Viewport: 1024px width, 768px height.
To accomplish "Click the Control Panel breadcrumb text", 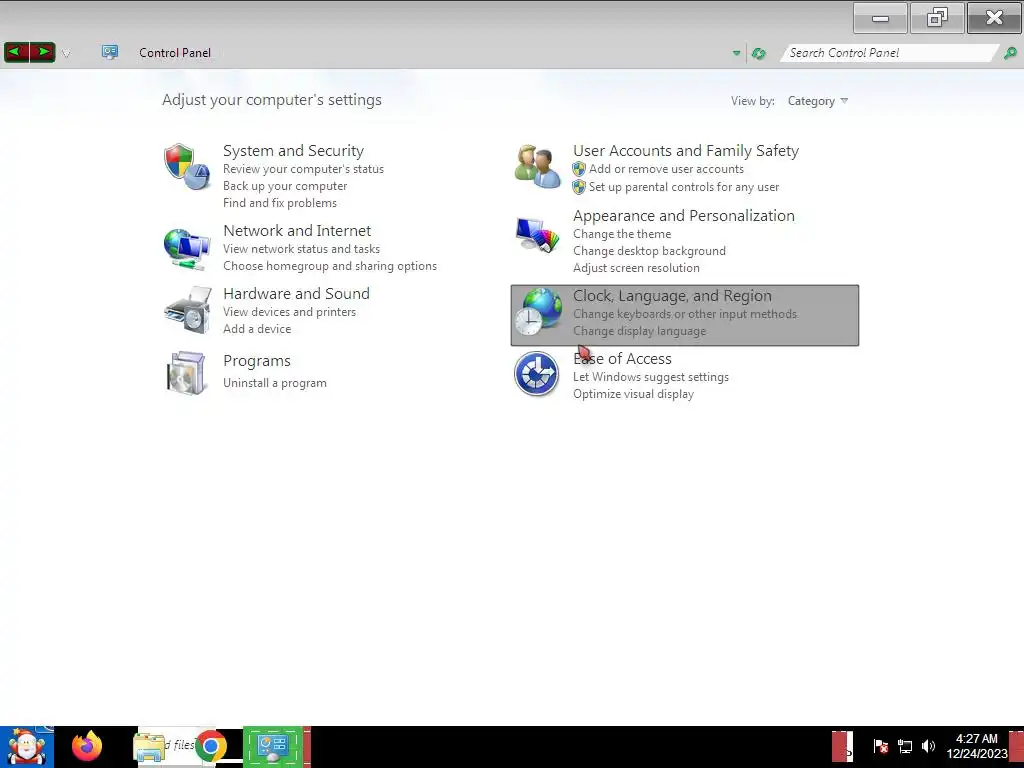I will pos(174,53).
